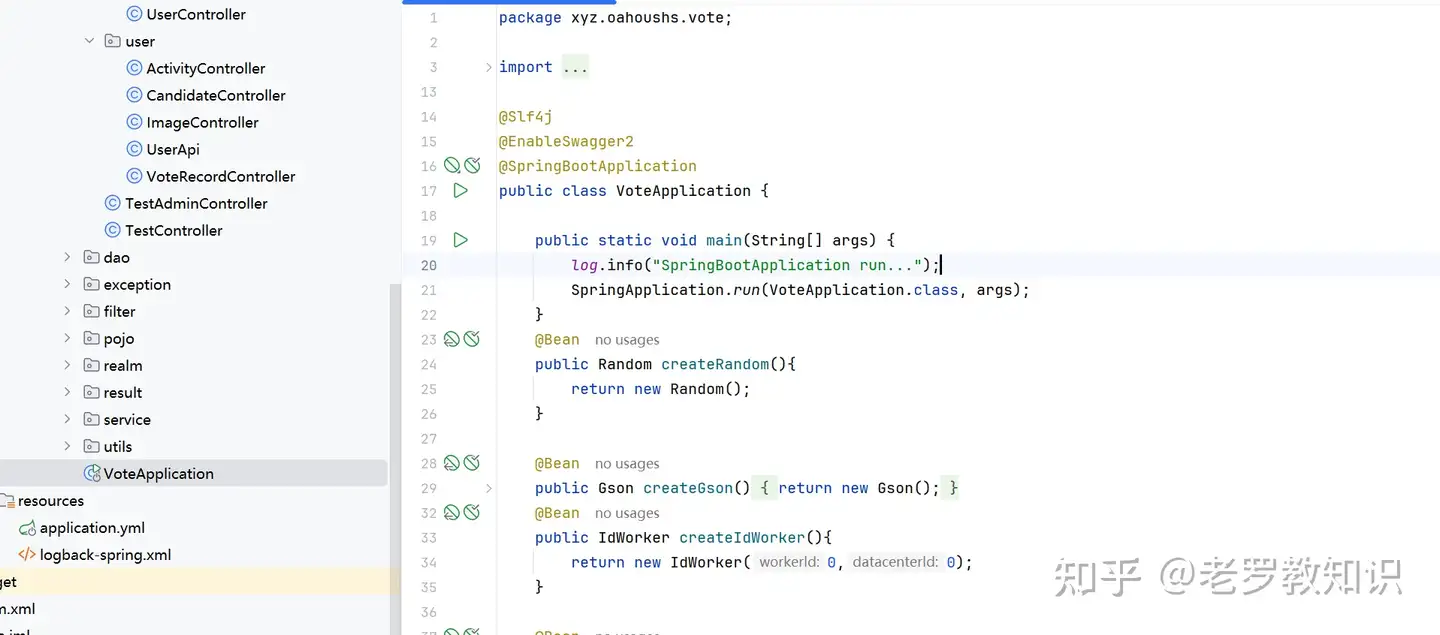
Task: Open TestAdminController file
Action: coord(196,203)
